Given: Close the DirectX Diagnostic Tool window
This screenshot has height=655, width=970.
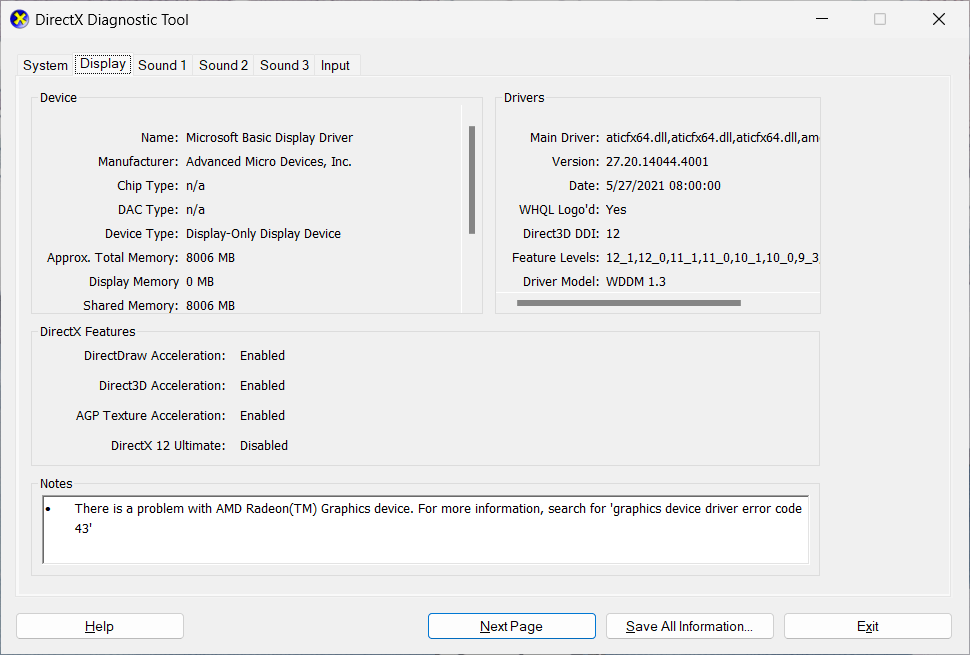Looking at the screenshot, I should [938, 19].
